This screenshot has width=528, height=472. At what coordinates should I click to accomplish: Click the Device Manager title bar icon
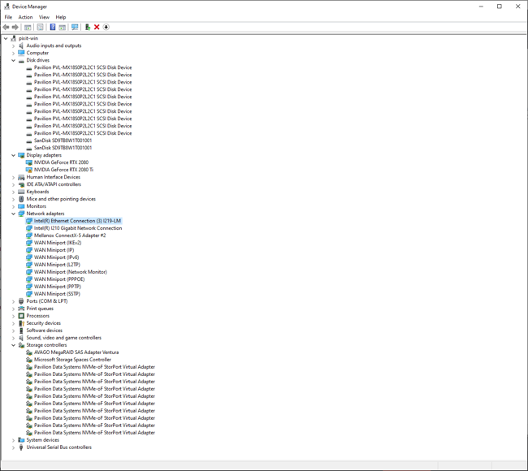click(6, 6)
